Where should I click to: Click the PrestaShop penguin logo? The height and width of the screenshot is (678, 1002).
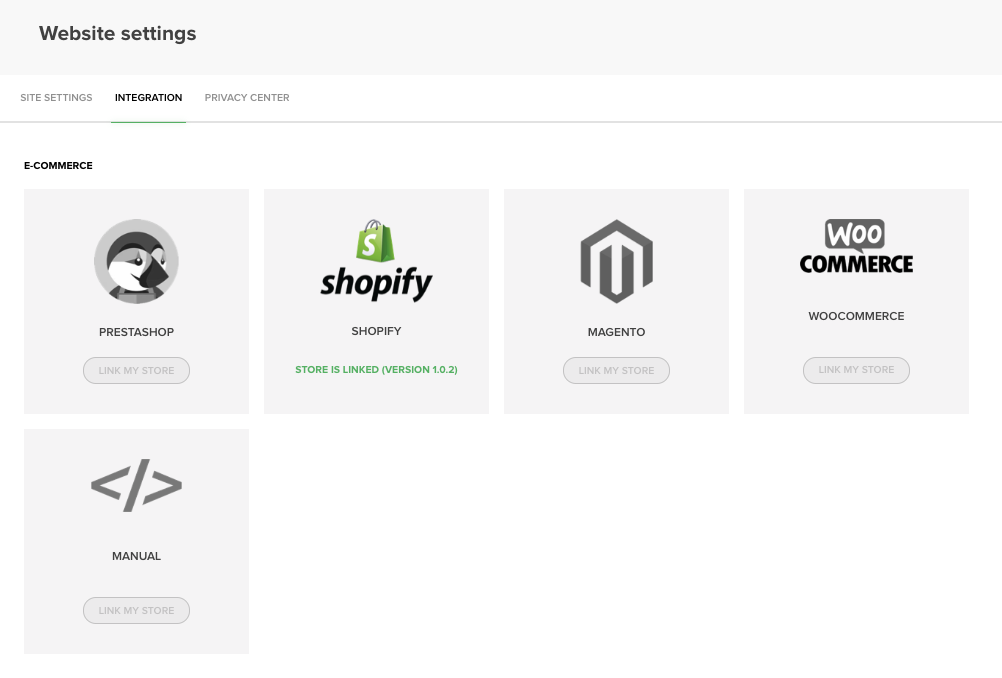point(136,261)
